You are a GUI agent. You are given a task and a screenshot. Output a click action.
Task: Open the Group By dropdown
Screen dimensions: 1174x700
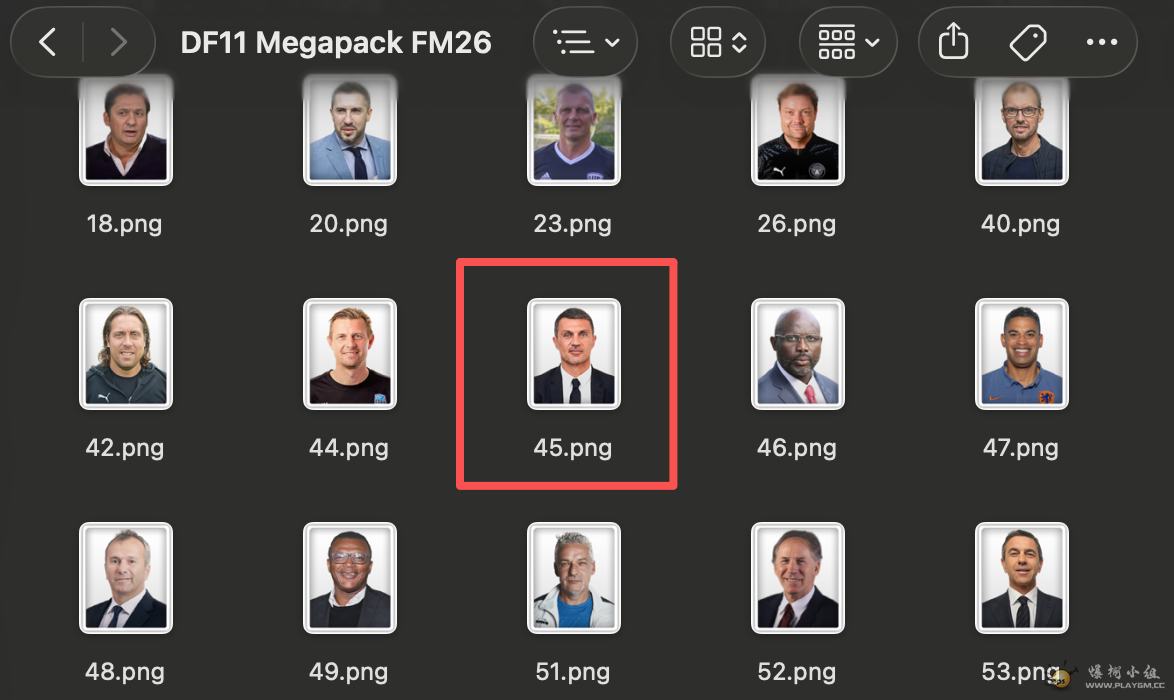pos(848,42)
